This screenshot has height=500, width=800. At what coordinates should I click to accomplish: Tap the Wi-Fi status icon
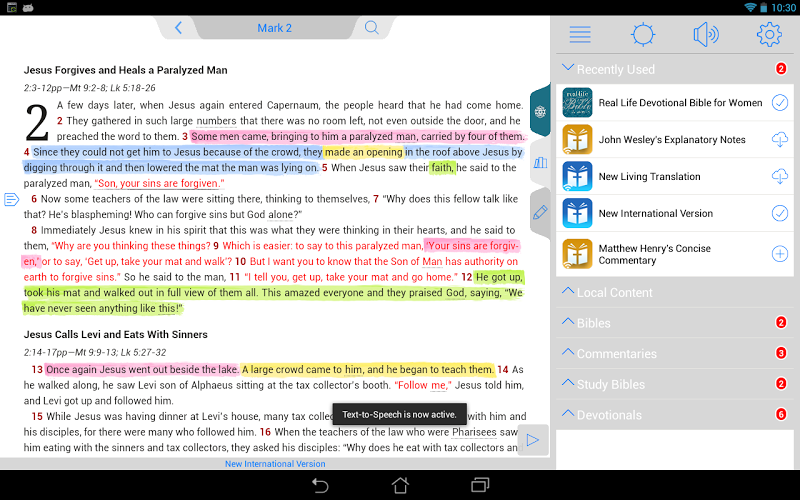[x=749, y=7]
